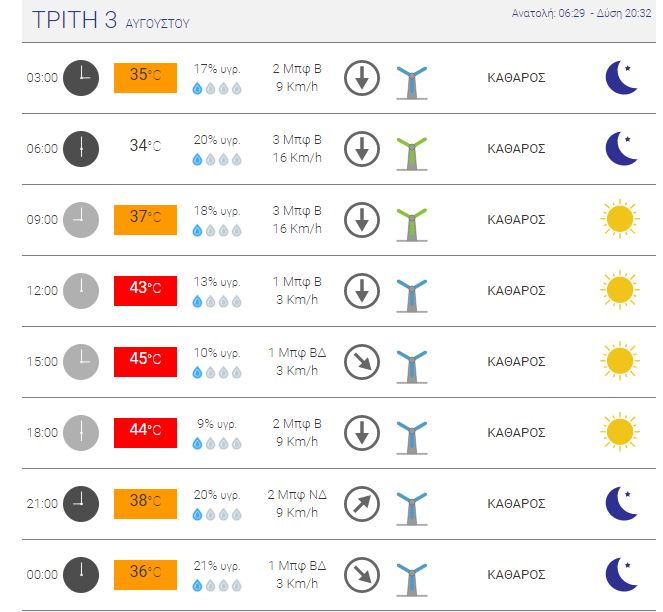663x612 pixels.
Task: Click the ΚΑΘΑΡΟΣ label at 15:00
Action: (x=516, y=362)
